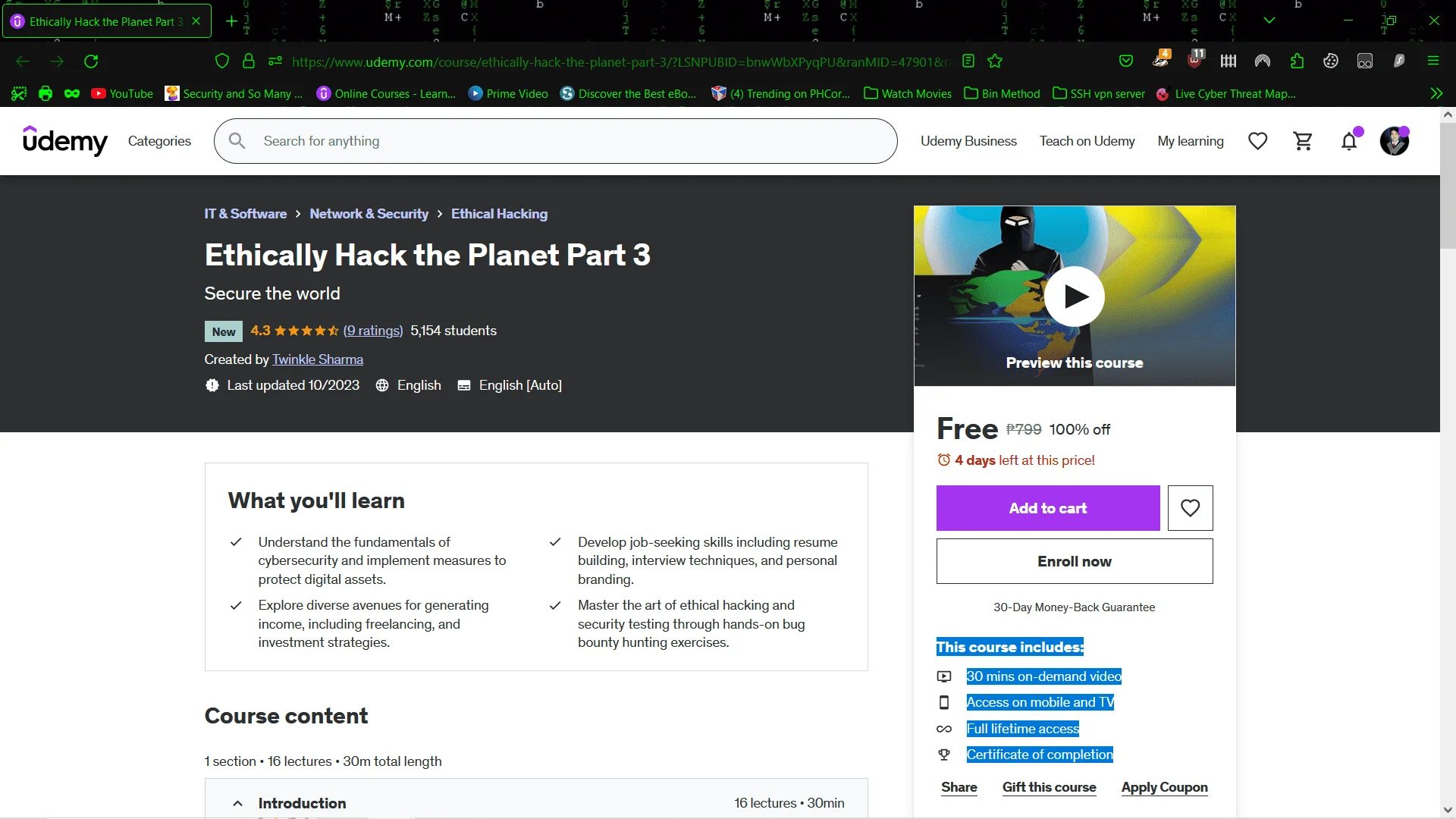Open the YouTube bookmark

pyautogui.click(x=122, y=94)
